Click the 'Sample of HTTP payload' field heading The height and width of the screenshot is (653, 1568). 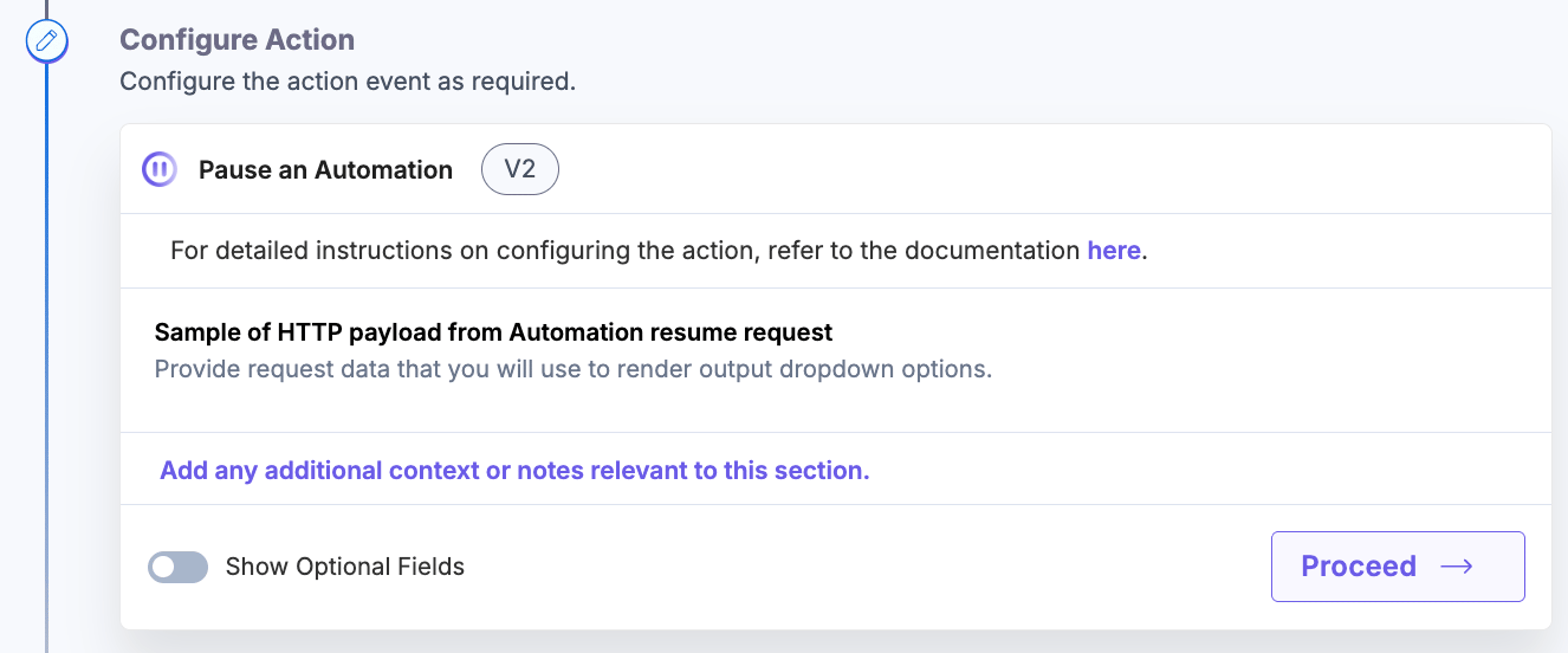click(493, 333)
